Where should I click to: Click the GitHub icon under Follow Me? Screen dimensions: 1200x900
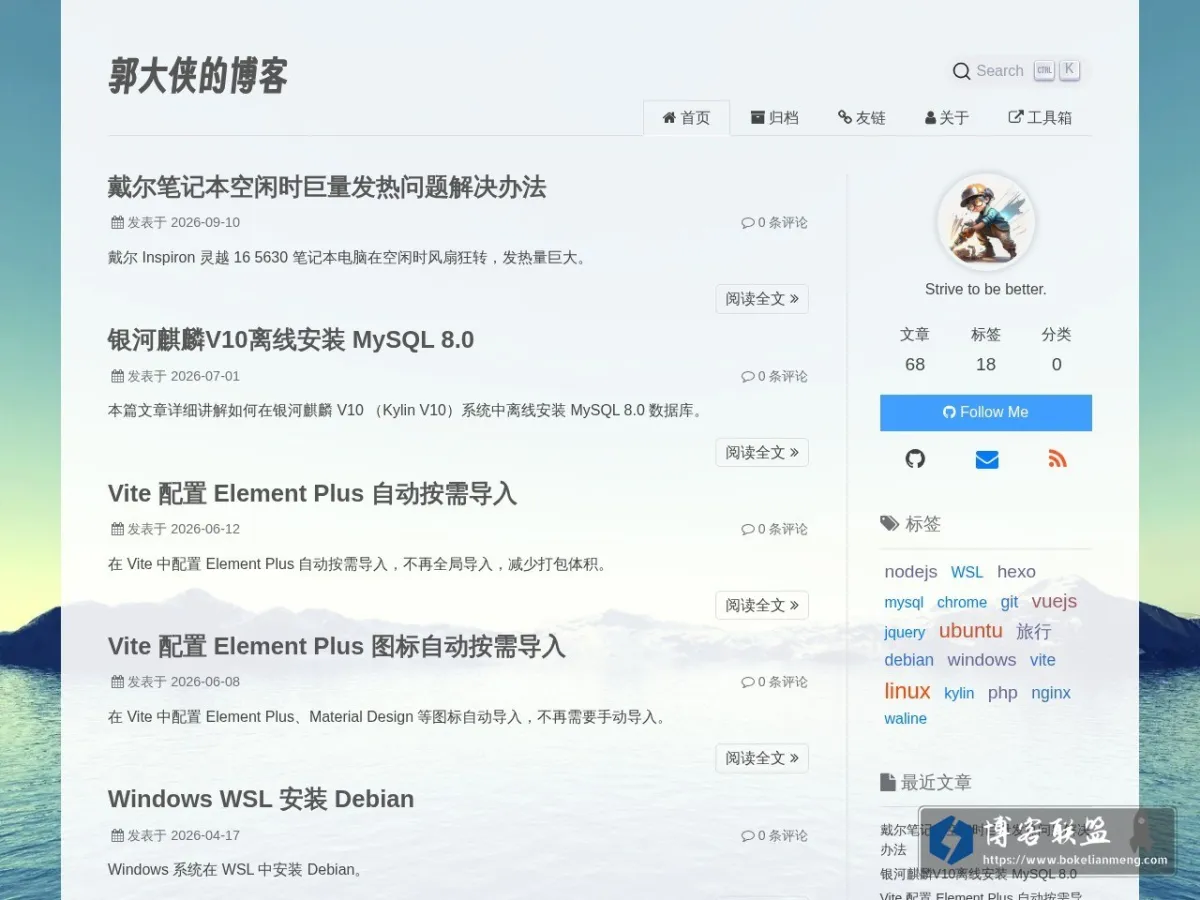[915, 459]
